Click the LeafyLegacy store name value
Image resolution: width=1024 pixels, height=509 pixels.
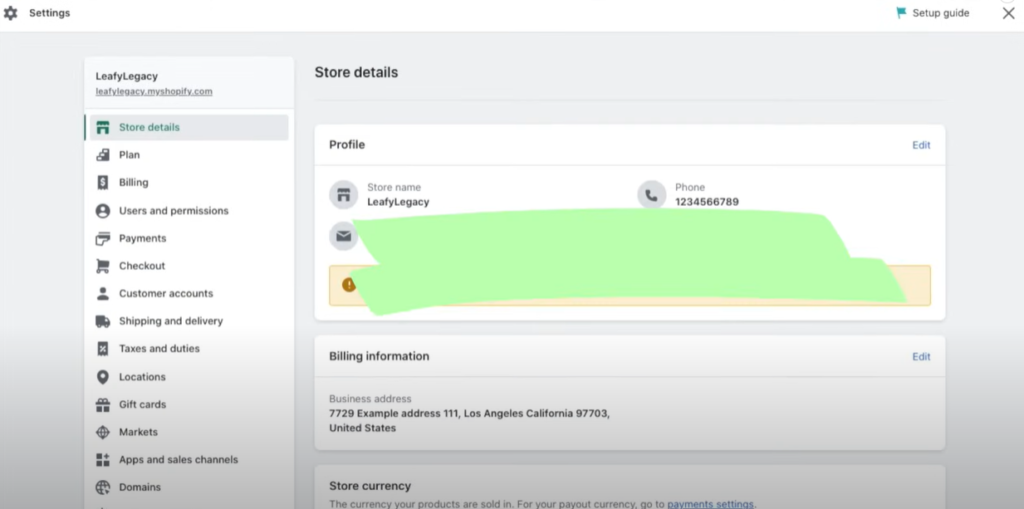click(398, 203)
